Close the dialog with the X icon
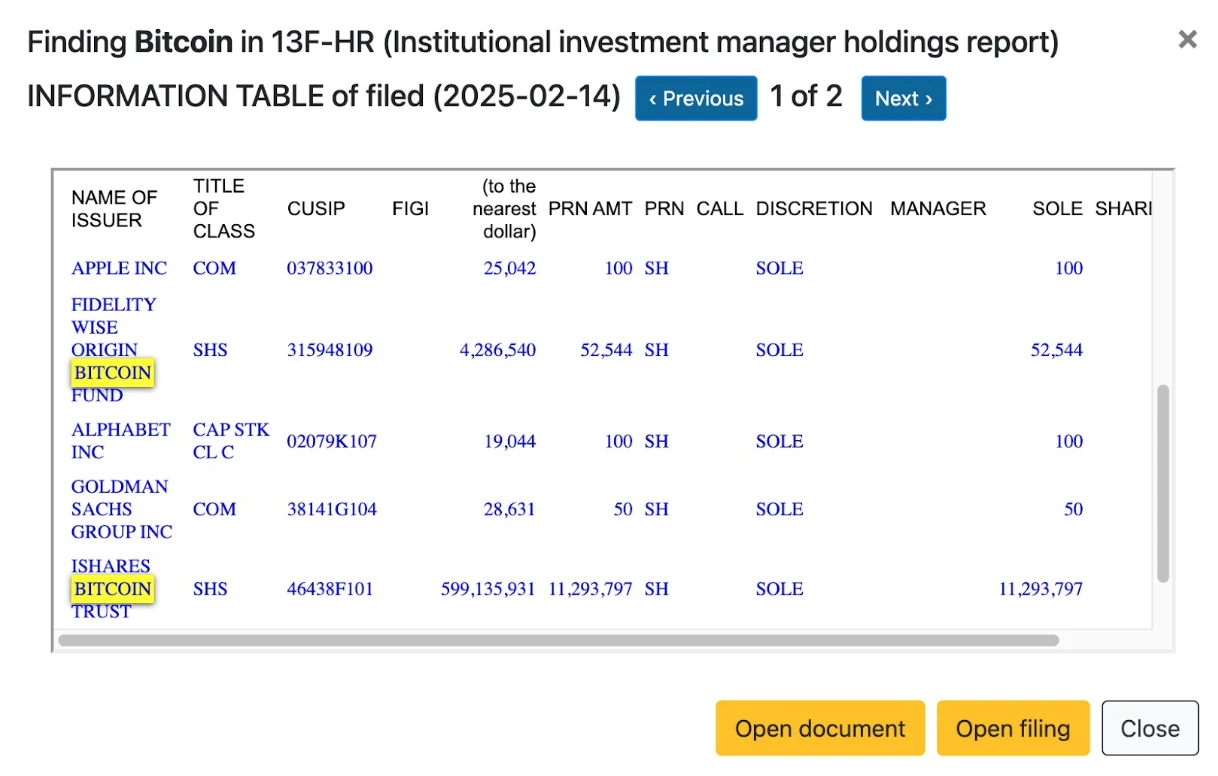Image resolution: width=1218 pixels, height=776 pixels. [x=1187, y=40]
